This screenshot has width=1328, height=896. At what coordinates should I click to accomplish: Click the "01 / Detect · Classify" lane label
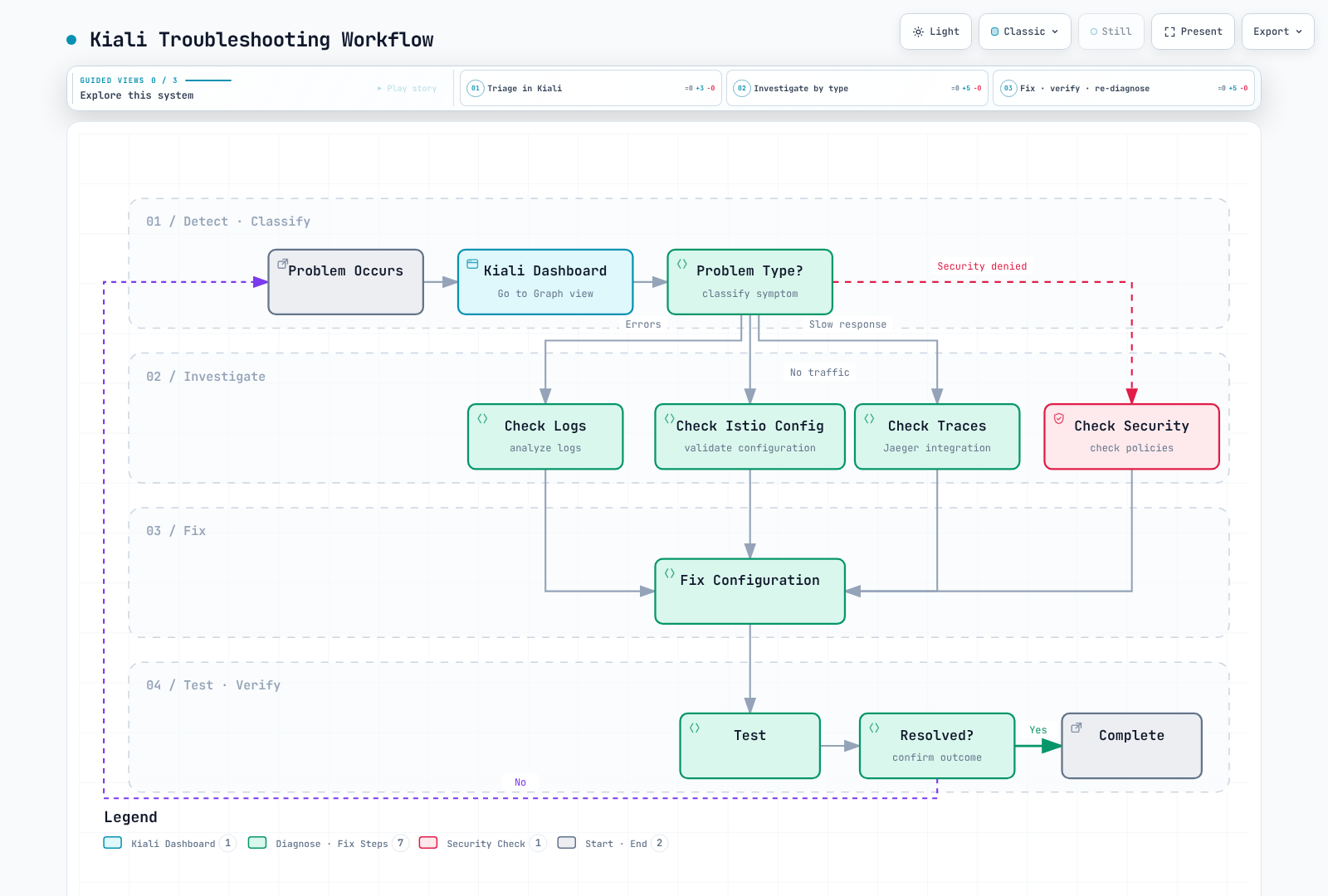point(228,222)
